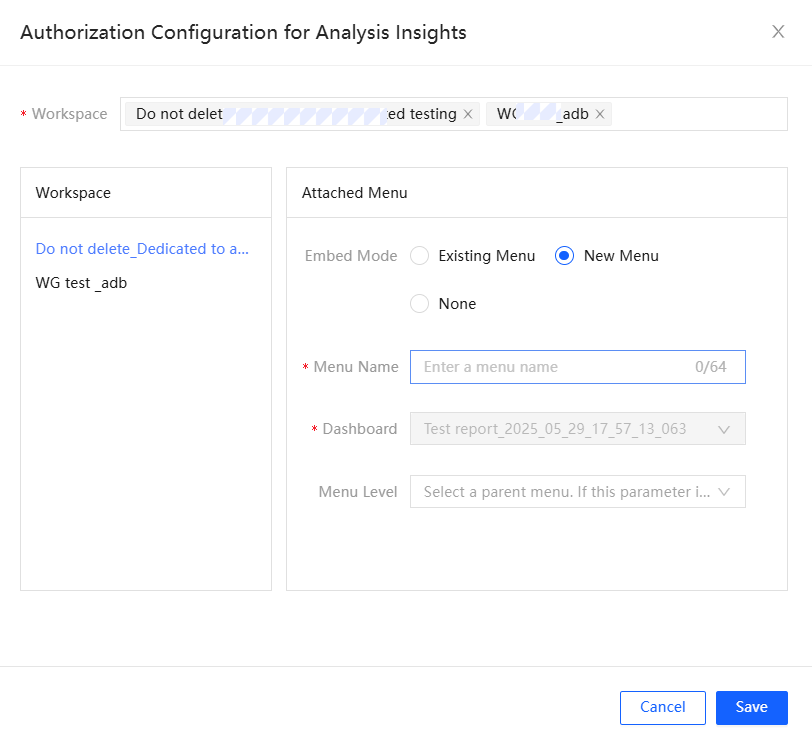Select the Existing Menu radio option
Image resolution: width=812 pixels, height=744 pixels.
420,256
